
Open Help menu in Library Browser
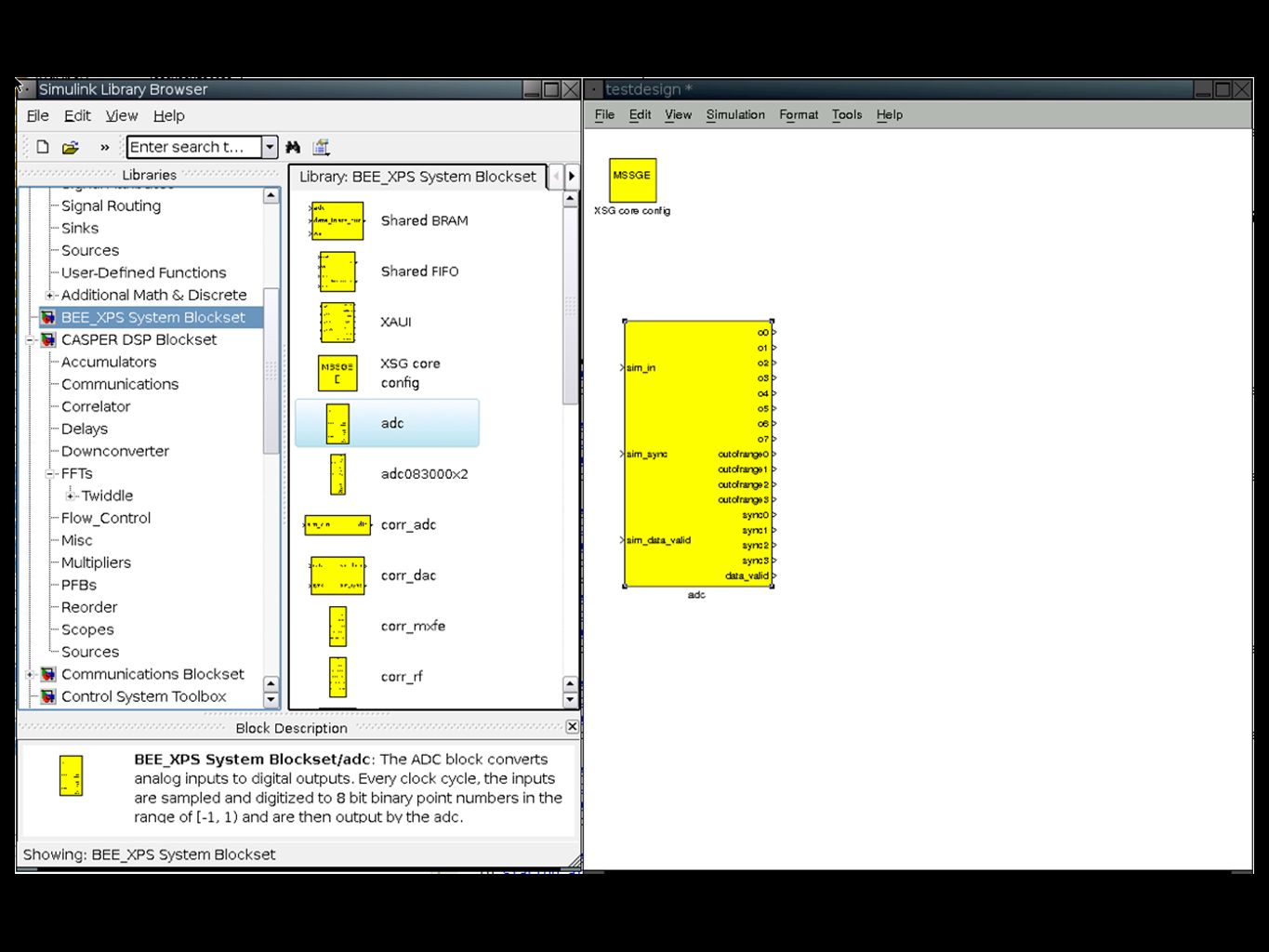tap(169, 115)
